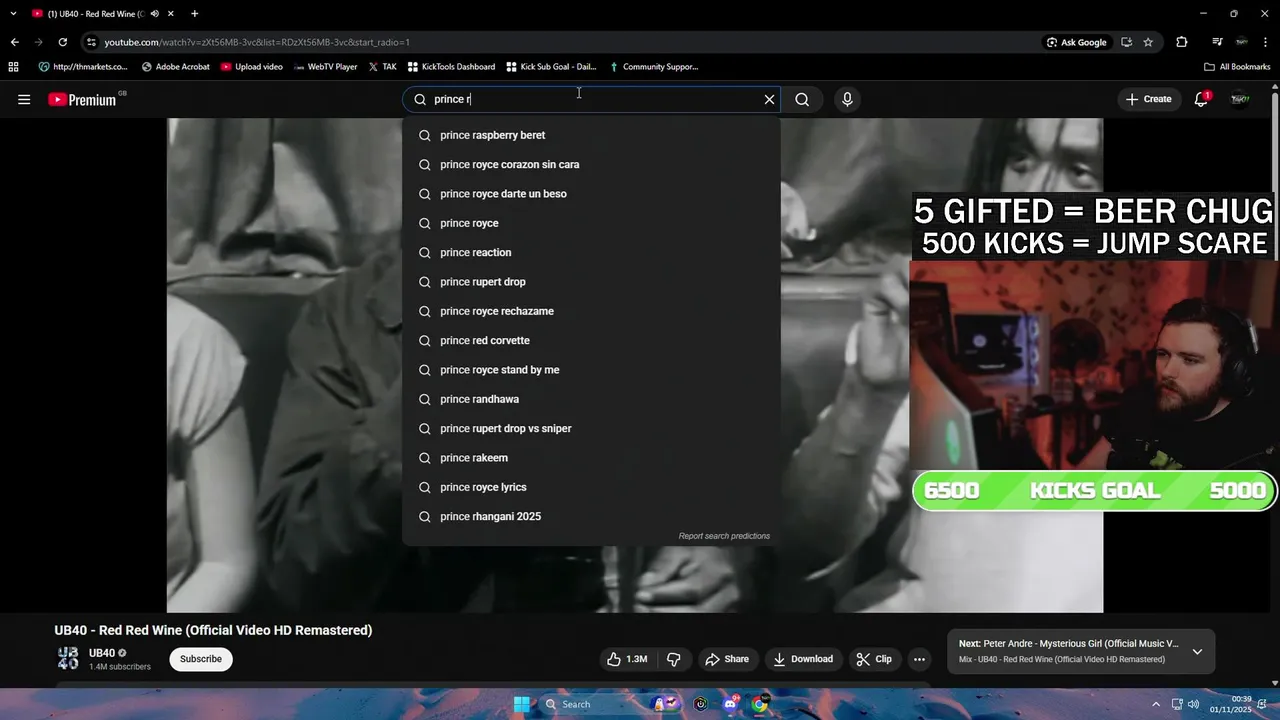Open the YouTube guide hamburger menu
This screenshot has height=720, width=1280.
(24, 99)
